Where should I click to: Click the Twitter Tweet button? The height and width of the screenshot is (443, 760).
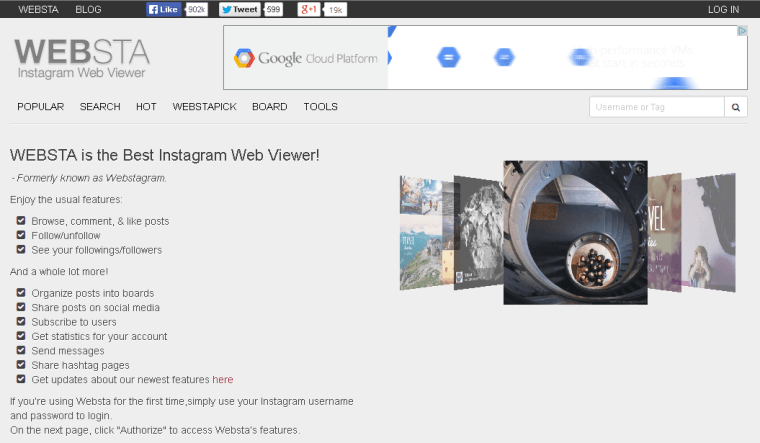pos(240,9)
